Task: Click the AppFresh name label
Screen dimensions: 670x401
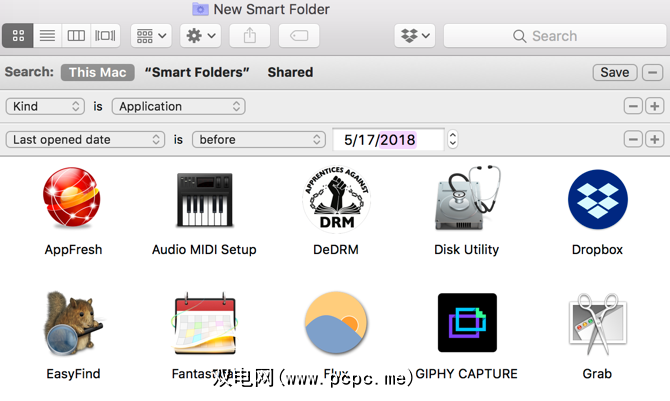Action: pos(73,250)
